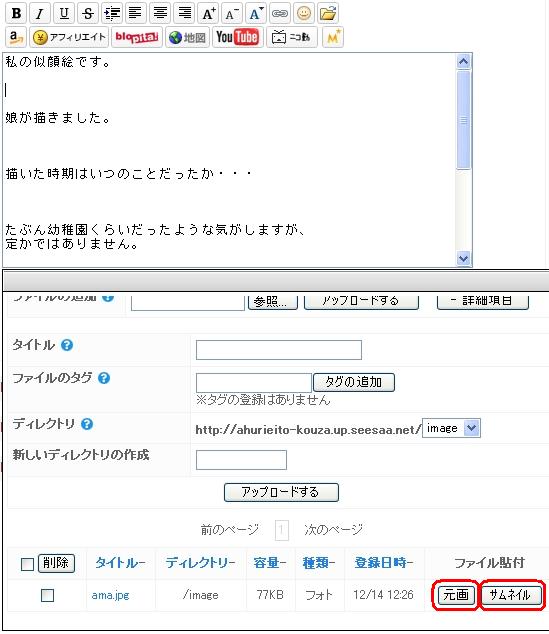549x634 pixels.
Task: Open the emoji smiley picker
Action: [x=304, y=13]
